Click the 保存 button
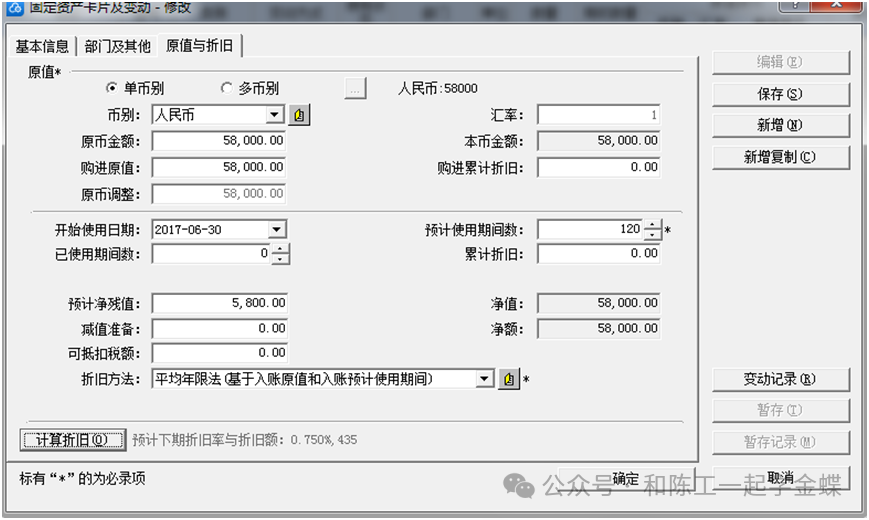This screenshot has width=869, height=520. point(780,94)
